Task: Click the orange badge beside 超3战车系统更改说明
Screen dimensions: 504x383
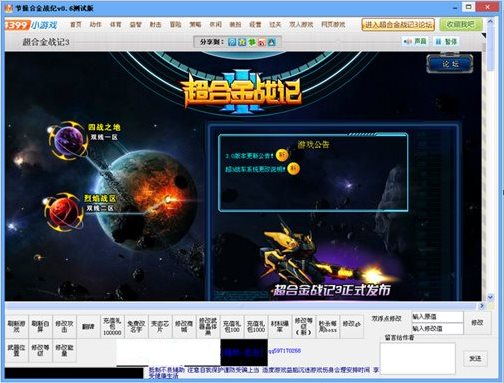Action: coord(293,169)
